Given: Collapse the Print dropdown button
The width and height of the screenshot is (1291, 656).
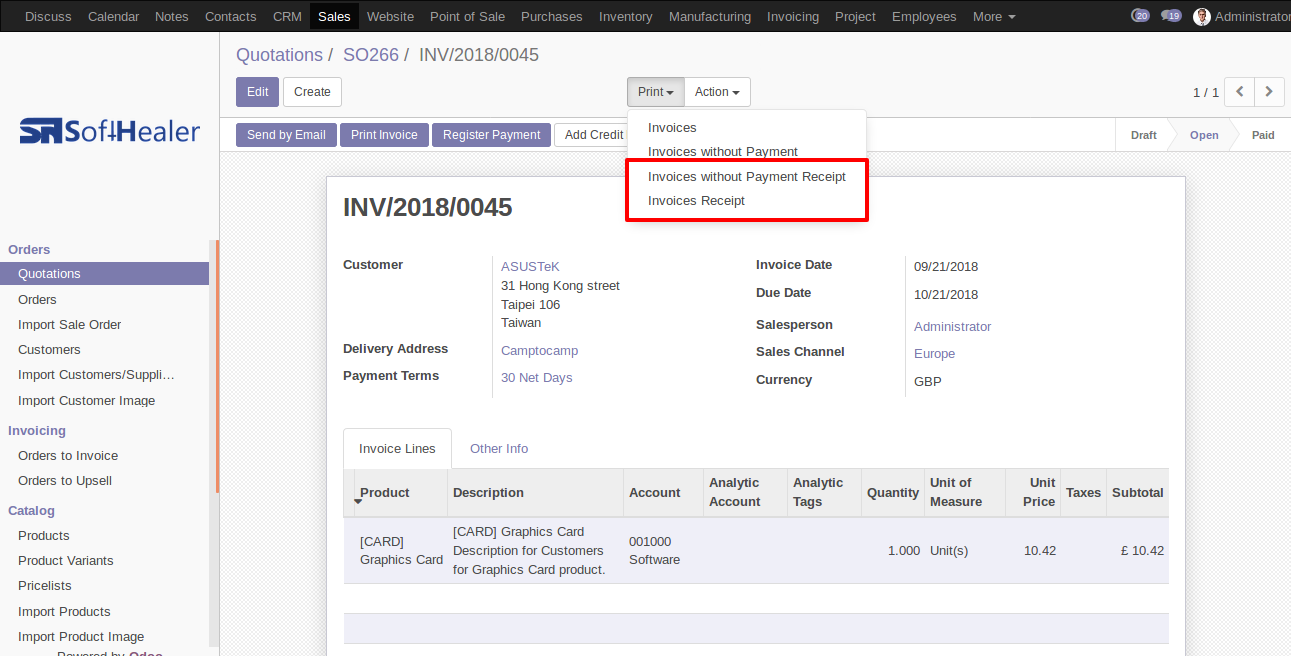Looking at the screenshot, I should pyautogui.click(x=655, y=92).
